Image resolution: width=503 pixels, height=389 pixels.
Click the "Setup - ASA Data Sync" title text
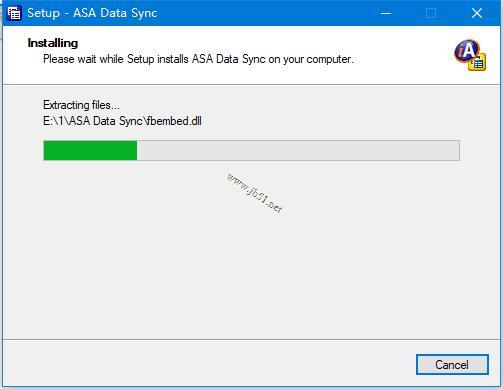pos(92,13)
